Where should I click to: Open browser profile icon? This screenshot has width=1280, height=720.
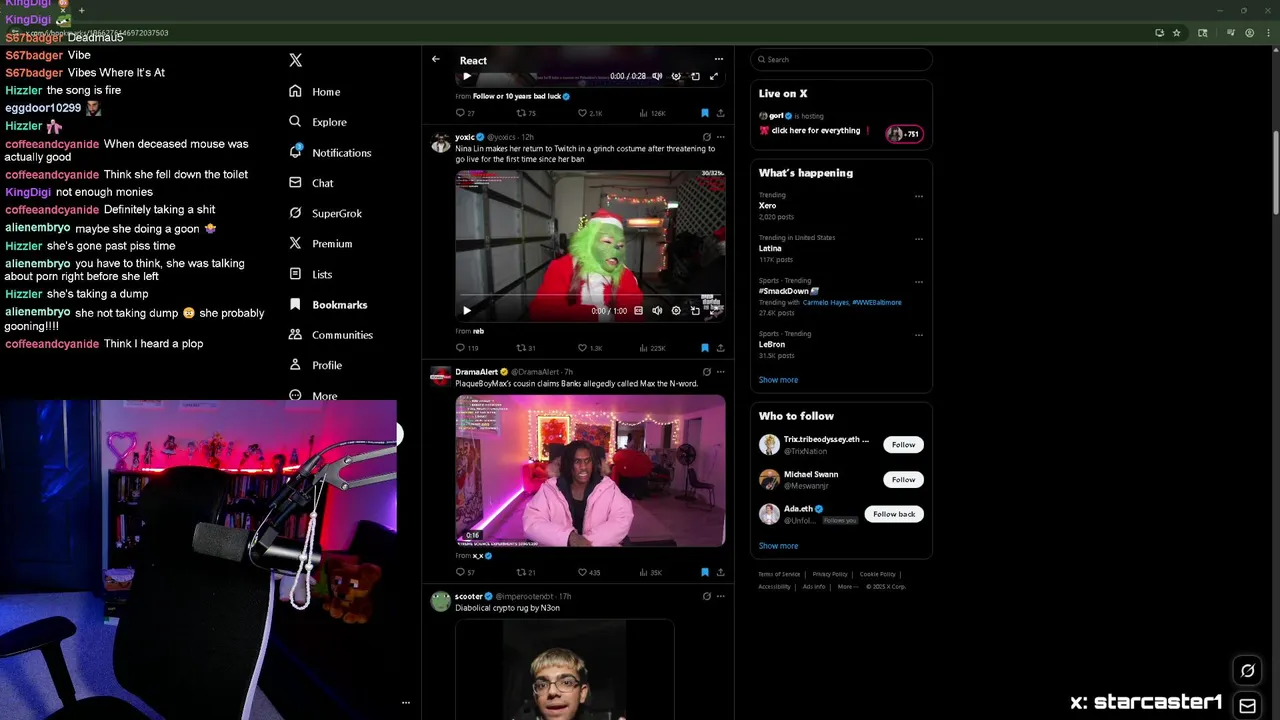[x=1249, y=33]
